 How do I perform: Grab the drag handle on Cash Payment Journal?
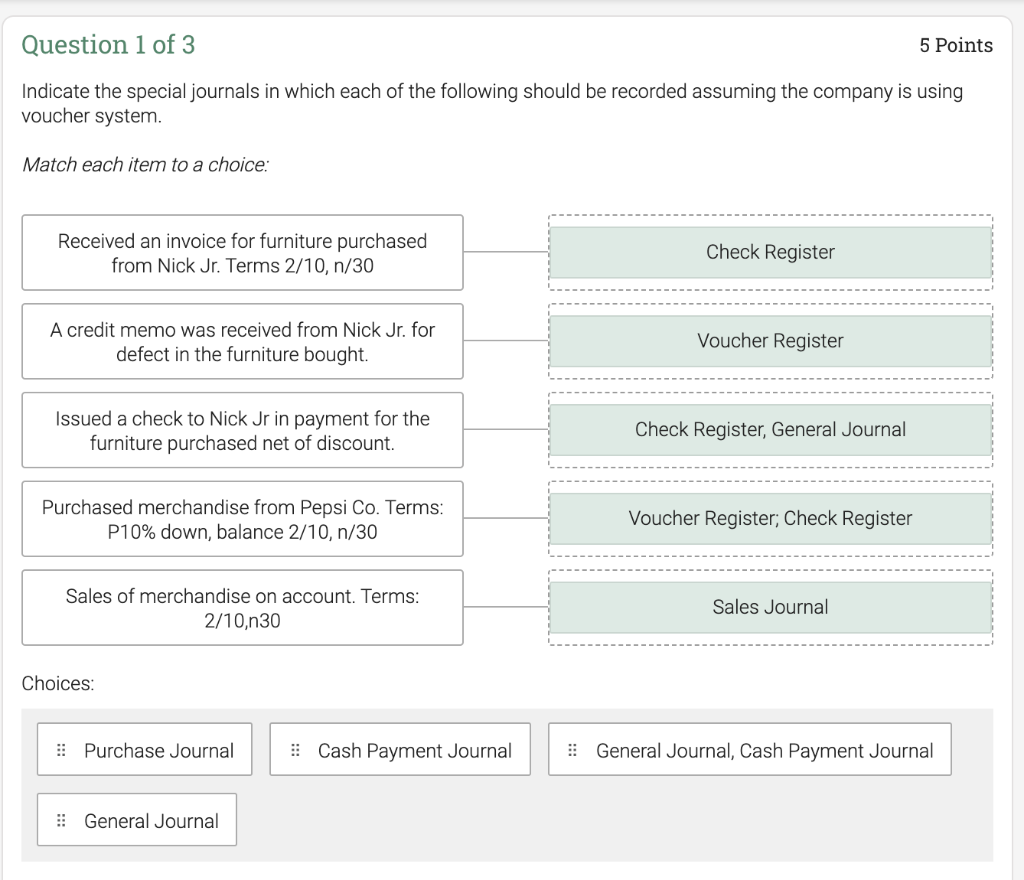click(x=295, y=750)
